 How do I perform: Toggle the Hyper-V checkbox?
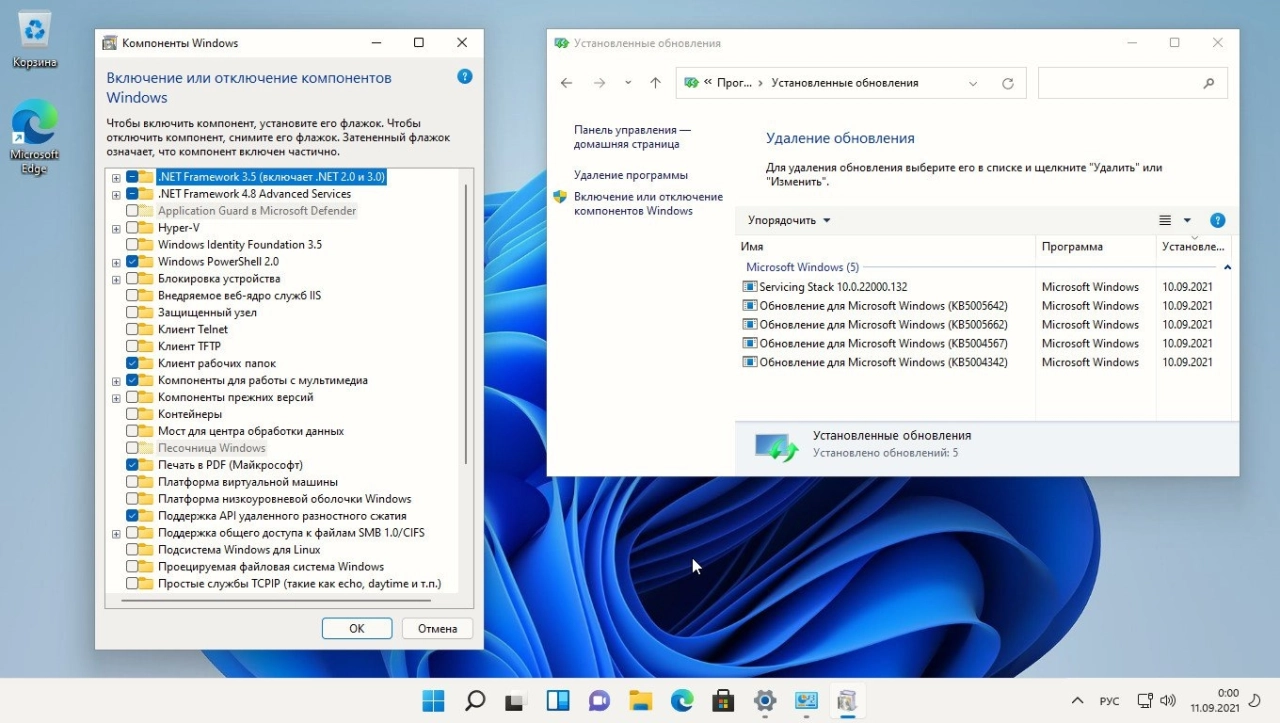(132, 227)
